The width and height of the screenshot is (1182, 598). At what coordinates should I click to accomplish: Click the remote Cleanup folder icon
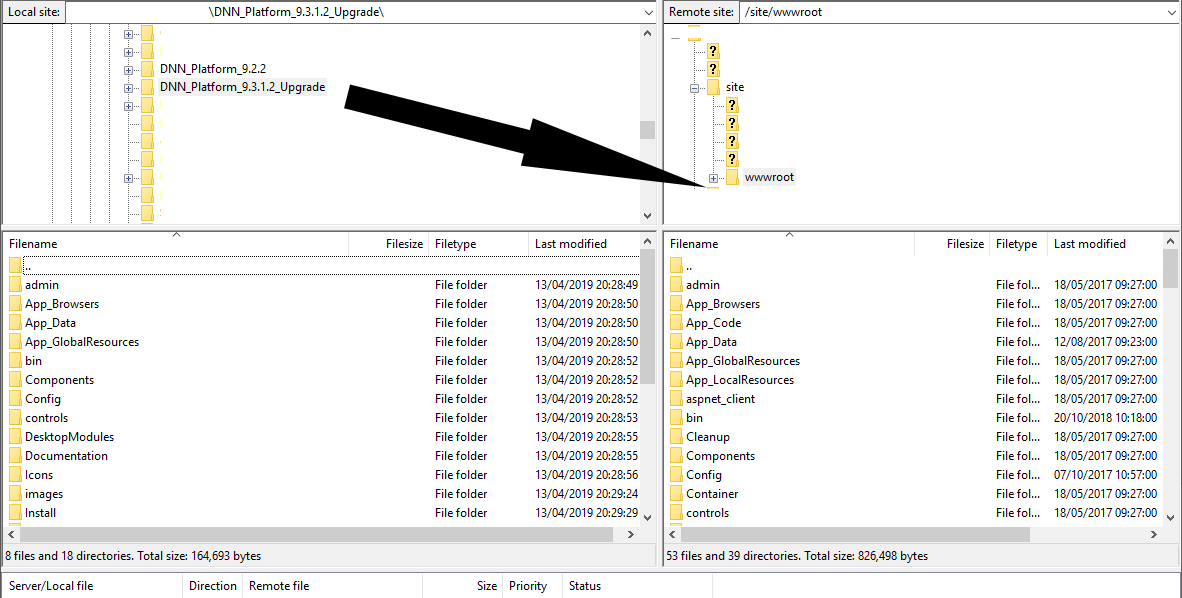[676, 437]
